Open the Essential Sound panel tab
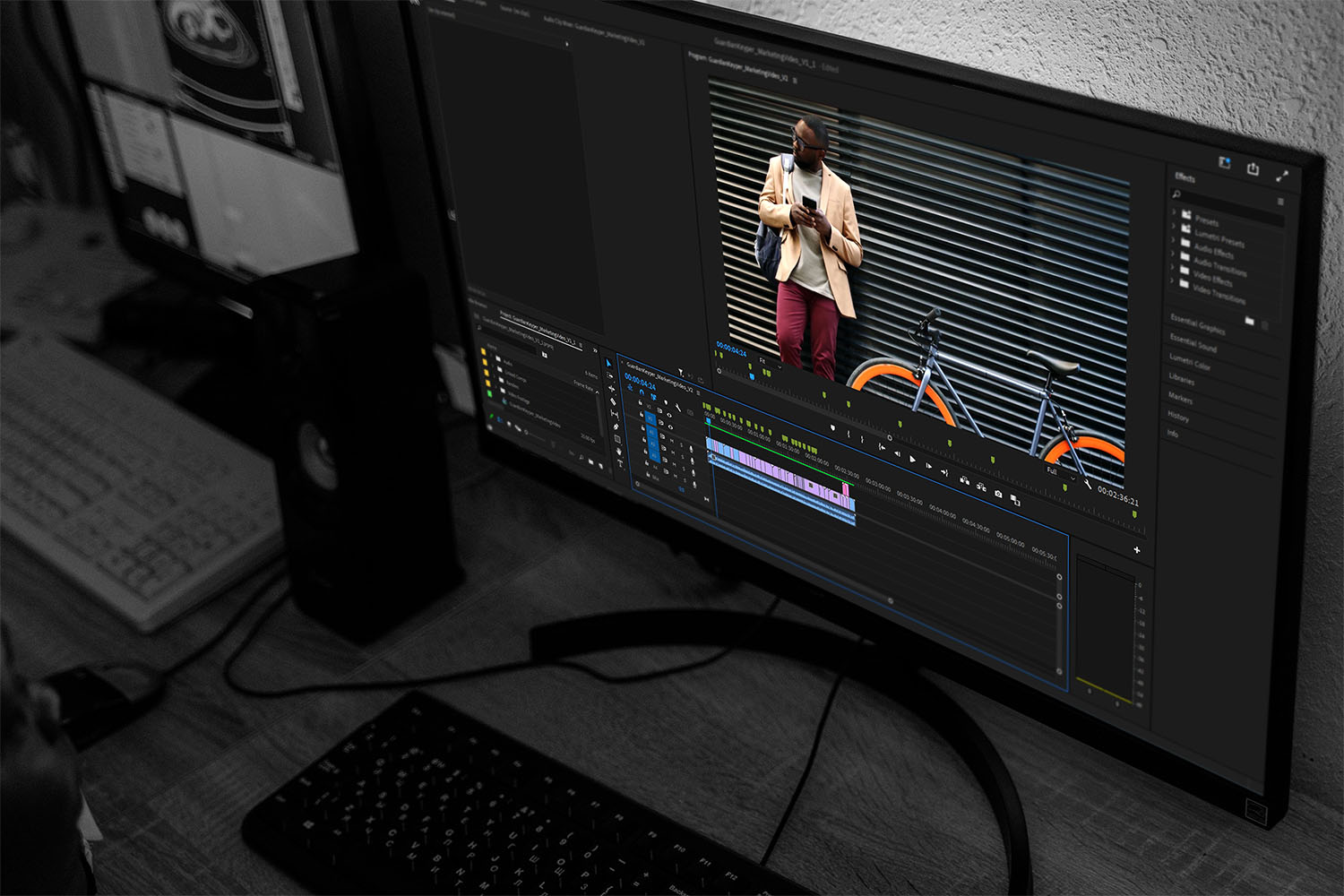1344x896 pixels. pos(1193,343)
